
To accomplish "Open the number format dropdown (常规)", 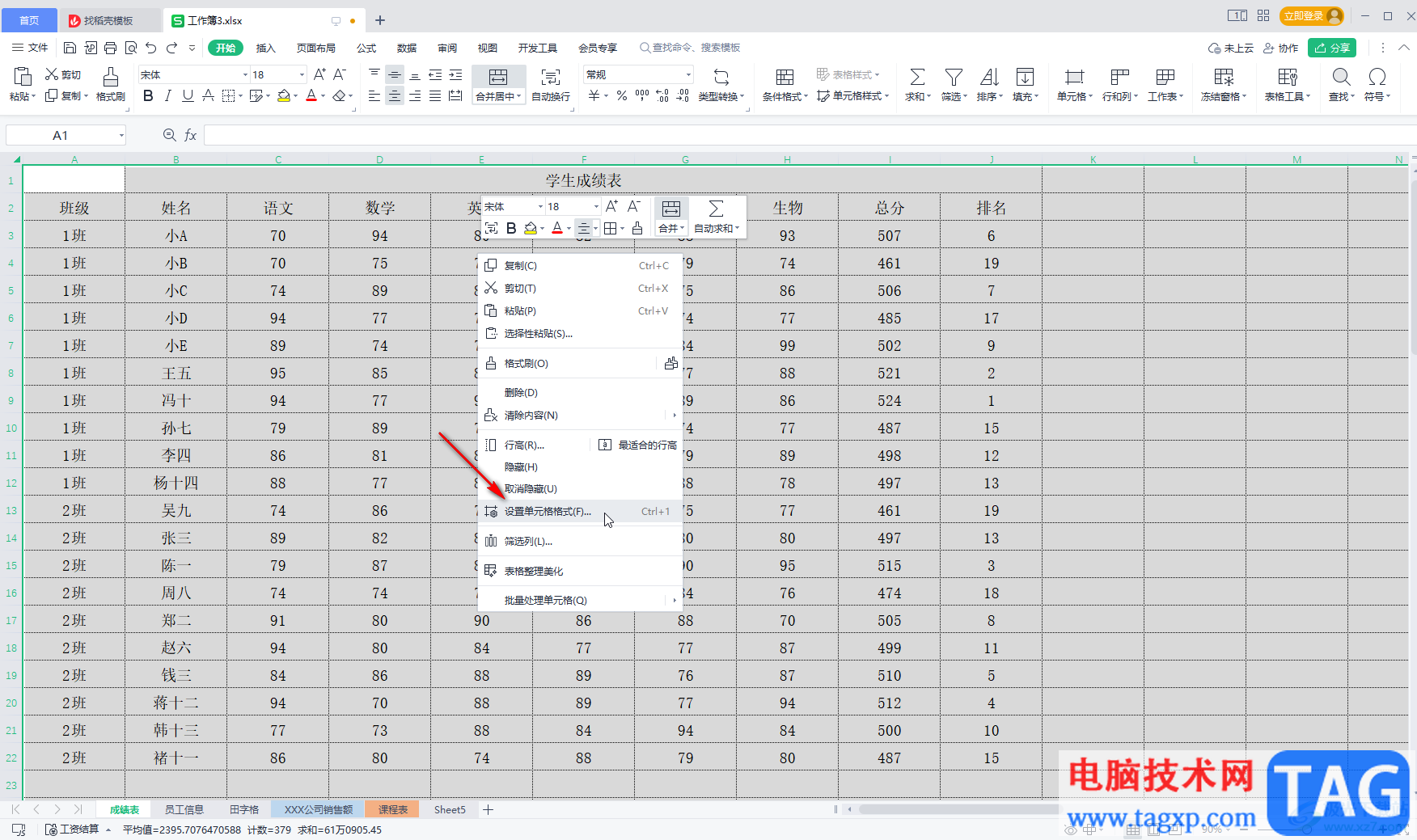I will [689, 74].
